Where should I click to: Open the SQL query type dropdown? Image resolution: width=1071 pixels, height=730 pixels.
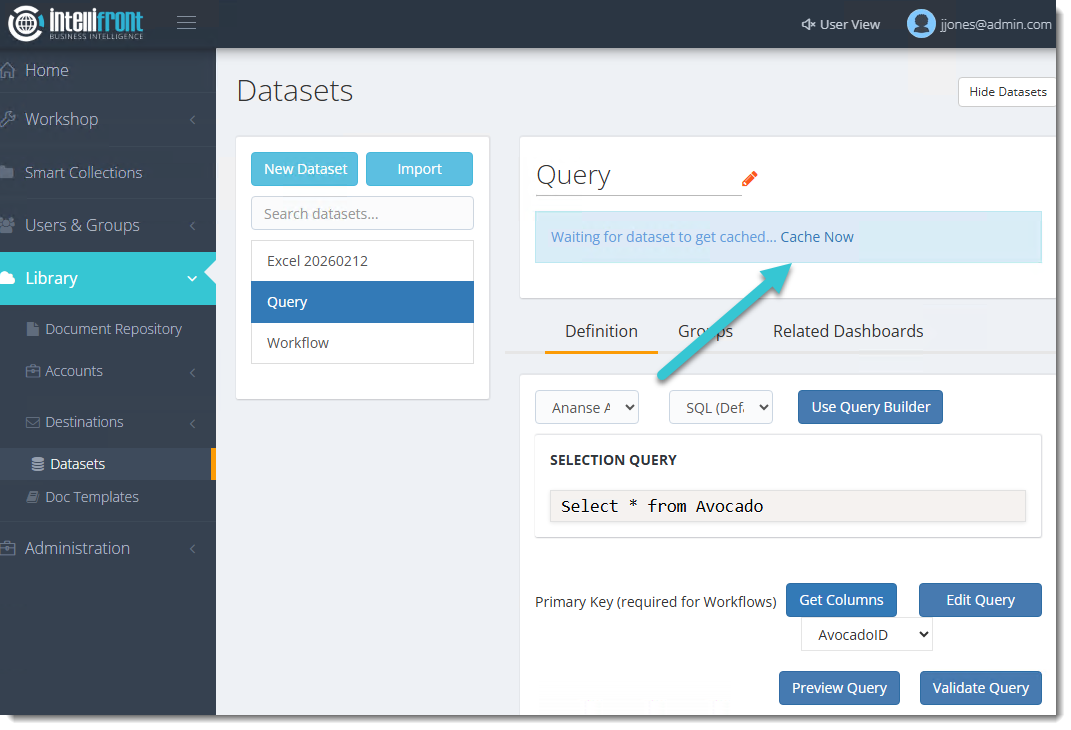(720, 407)
